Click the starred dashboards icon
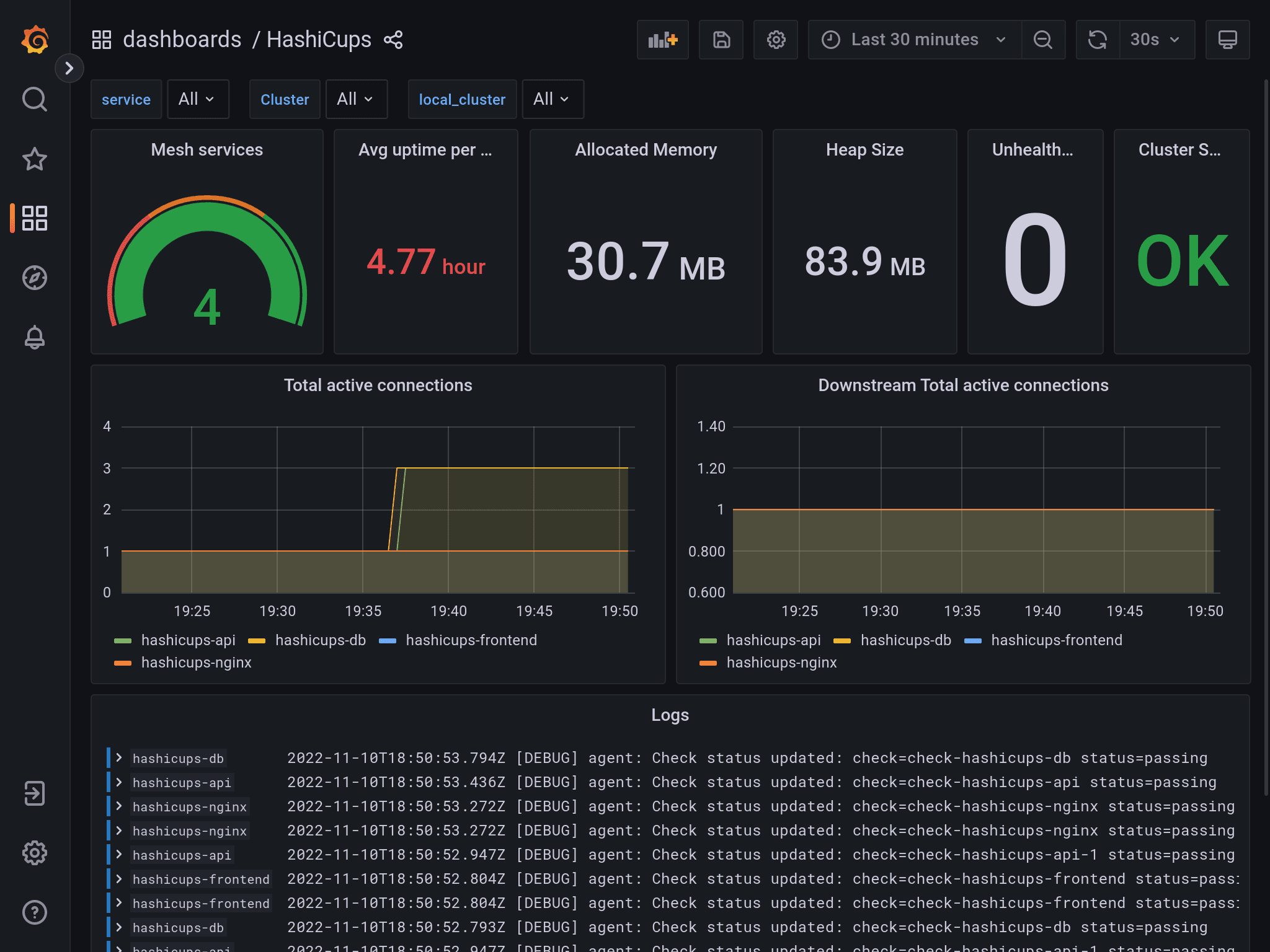Image resolution: width=1270 pixels, height=952 pixels. click(x=35, y=159)
